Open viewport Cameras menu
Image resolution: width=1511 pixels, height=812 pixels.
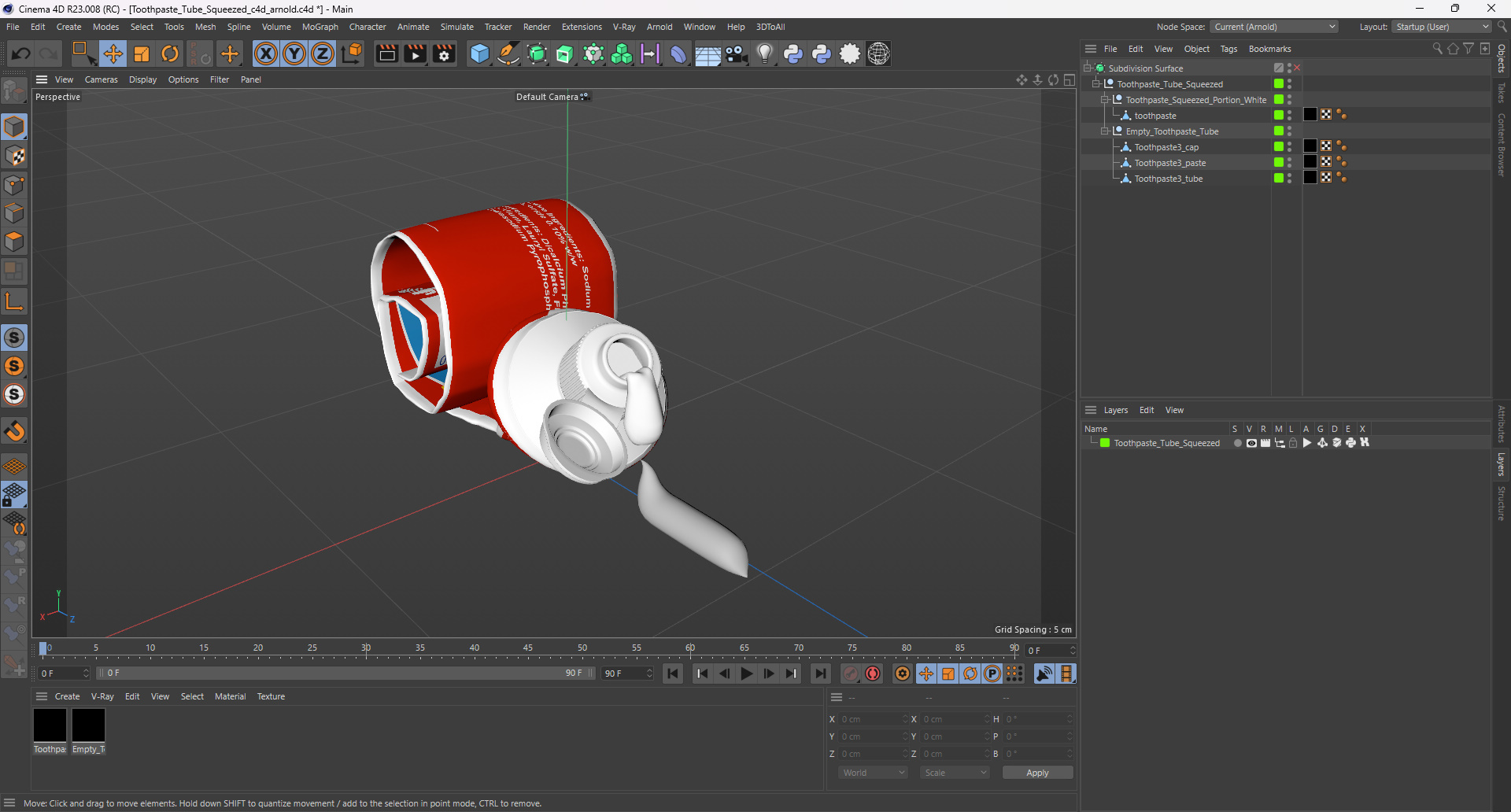tap(101, 79)
